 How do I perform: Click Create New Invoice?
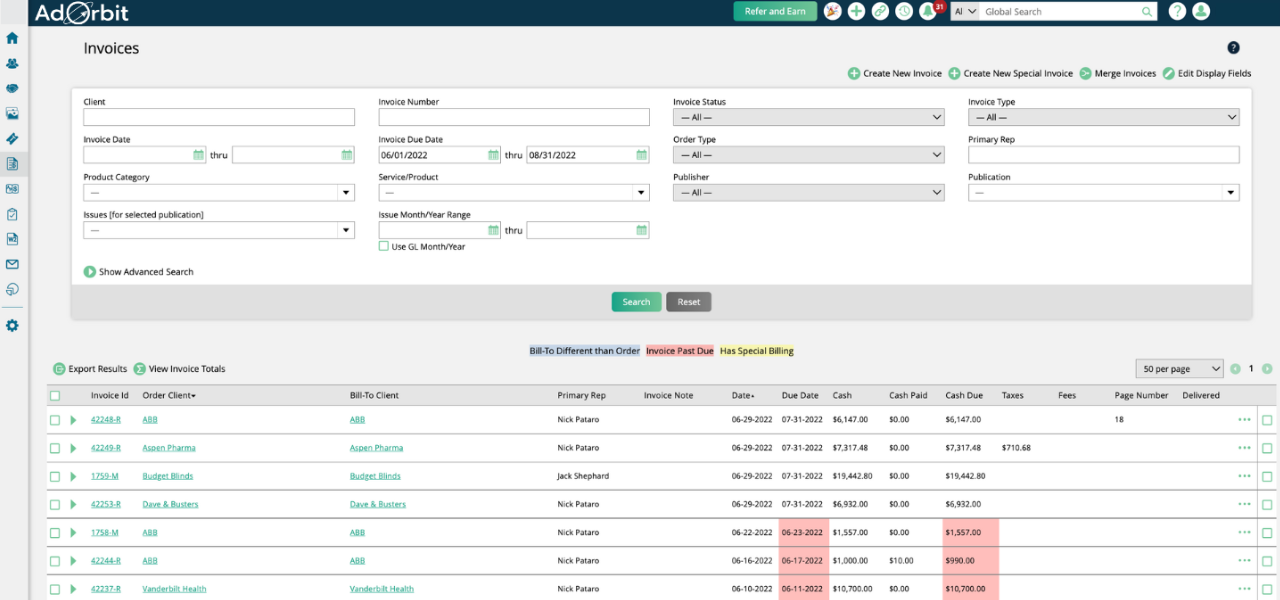pyautogui.click(x=895, y=73)
